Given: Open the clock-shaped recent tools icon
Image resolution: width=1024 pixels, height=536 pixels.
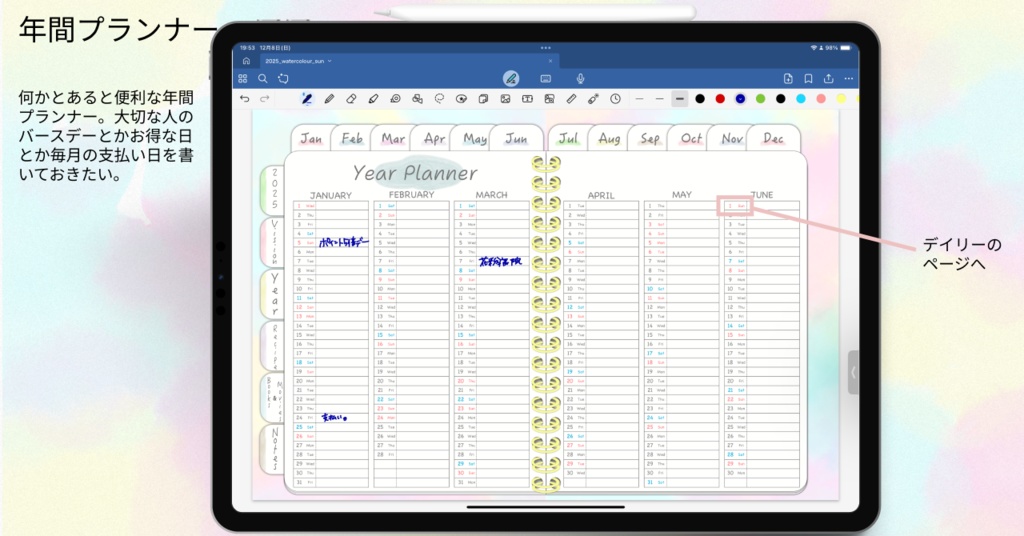Looking at the screenshot, I should click(615, 99).
